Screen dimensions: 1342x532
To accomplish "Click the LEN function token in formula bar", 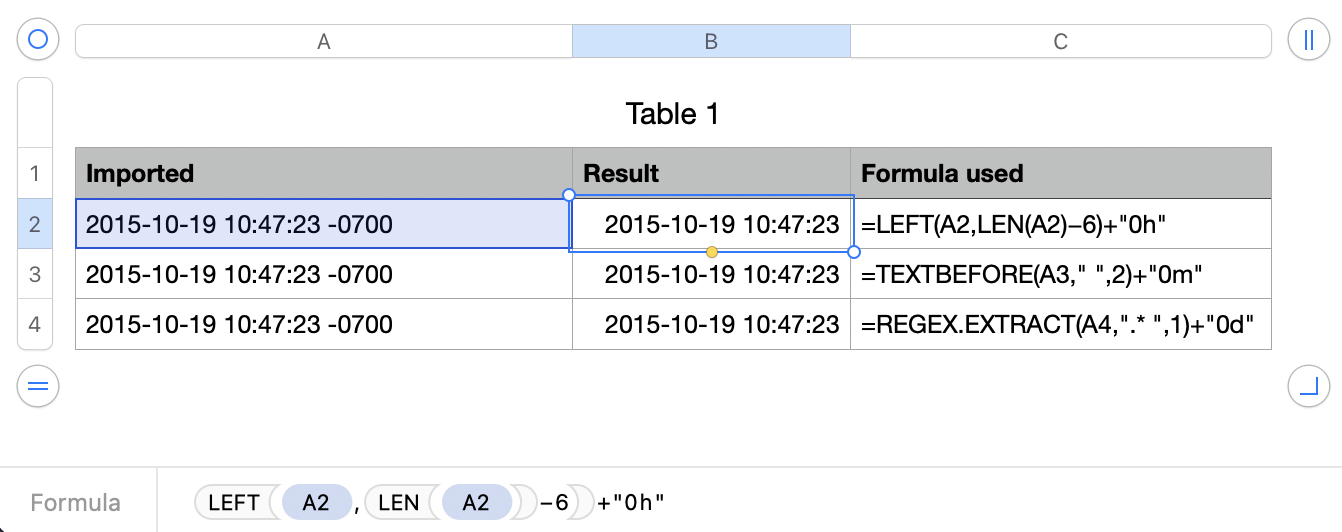I will click(x=399, y=502).
